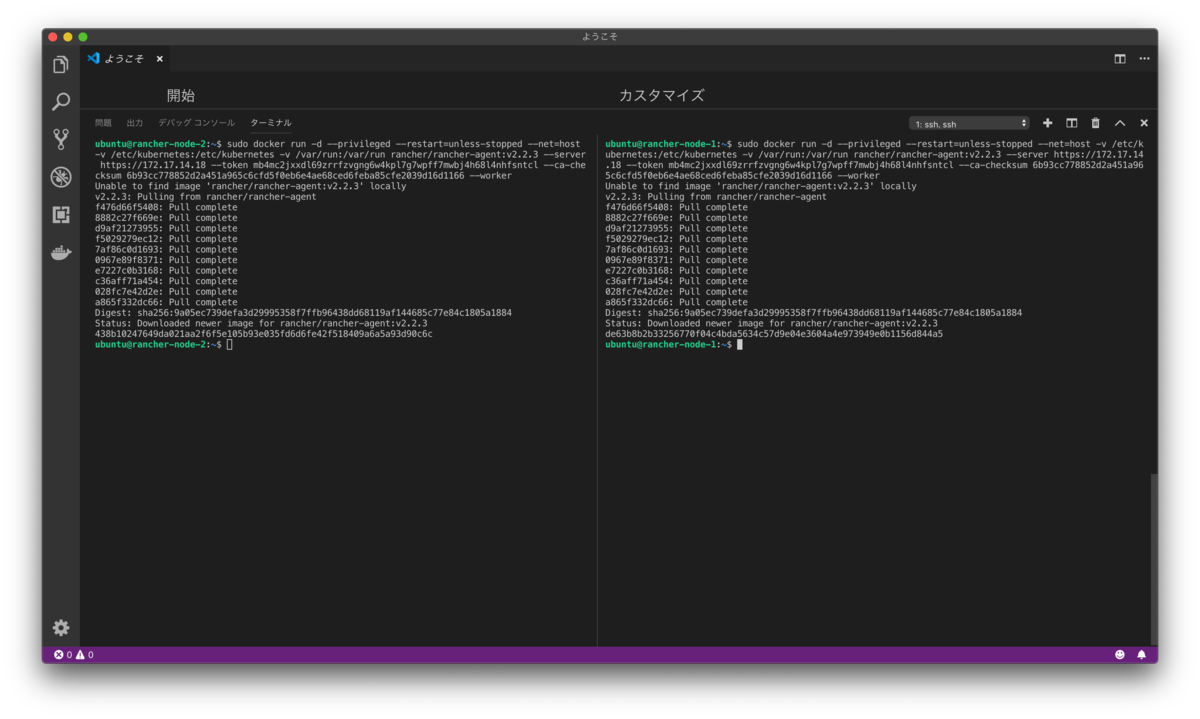Split the terminal pane

coord(1071,123)
